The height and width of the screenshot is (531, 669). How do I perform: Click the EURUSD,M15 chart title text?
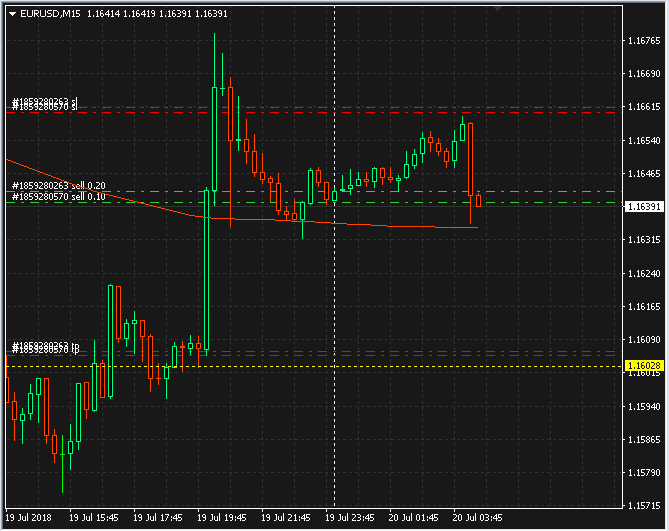point(51,14)
